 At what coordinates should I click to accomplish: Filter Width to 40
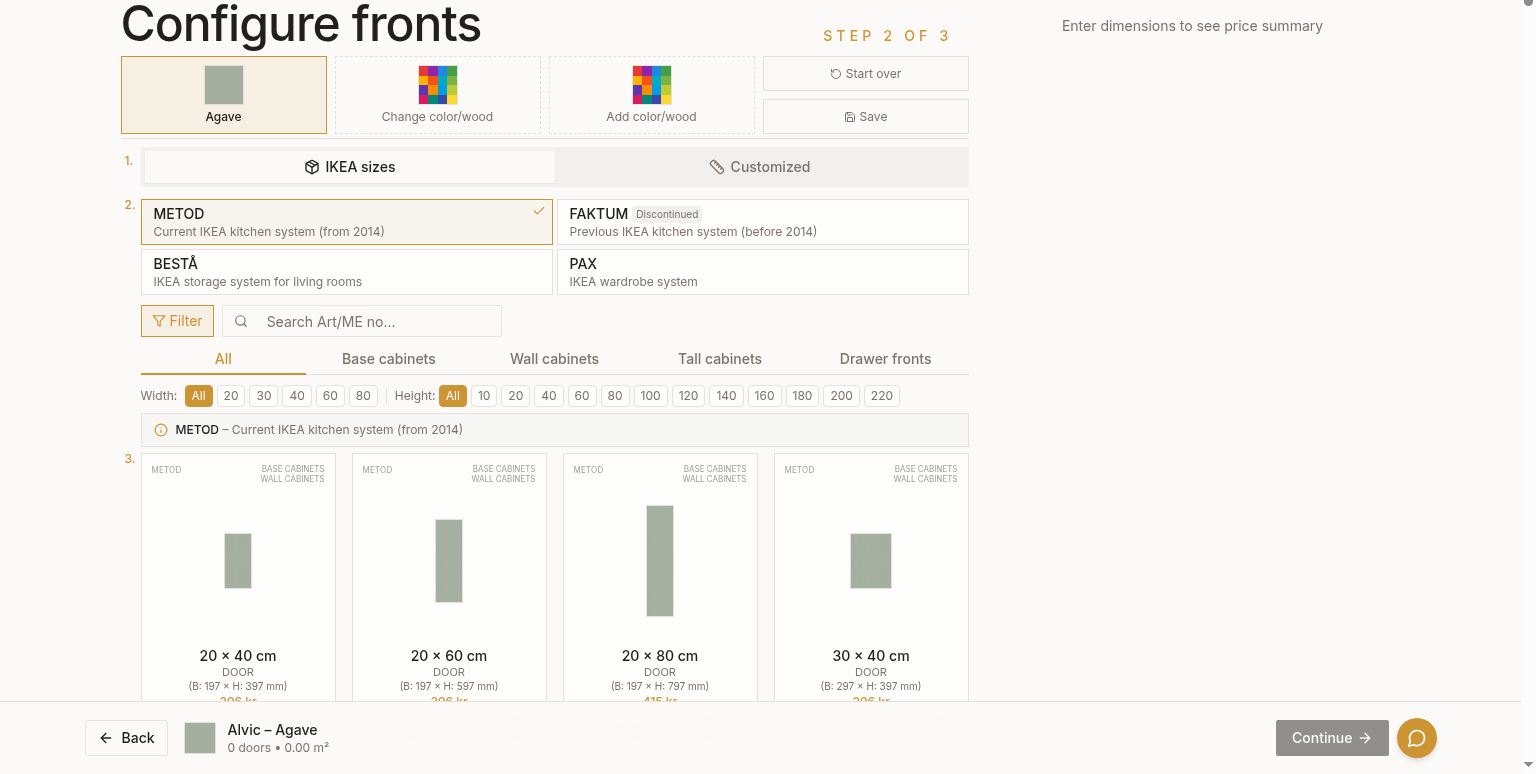pyautogui.click(x=297, y=396)
